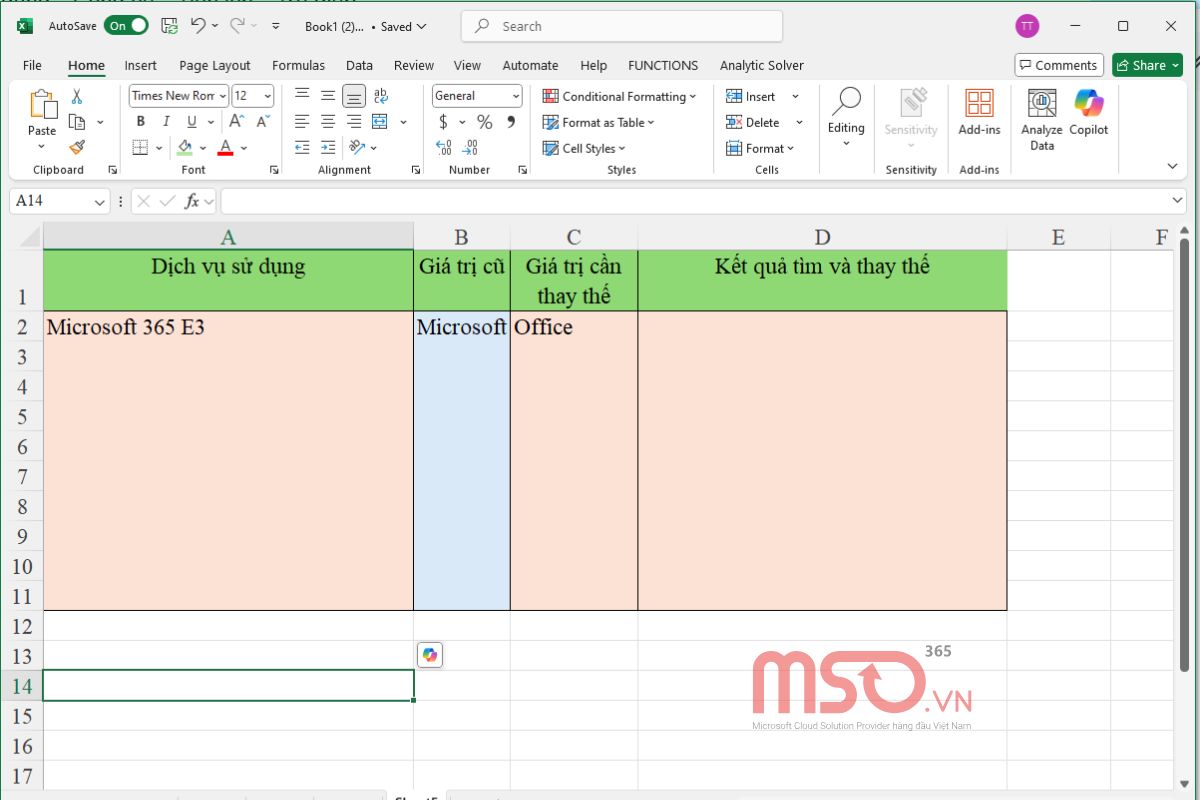Click the Borders icon
1200x800 pixels.
coord(140,148)
